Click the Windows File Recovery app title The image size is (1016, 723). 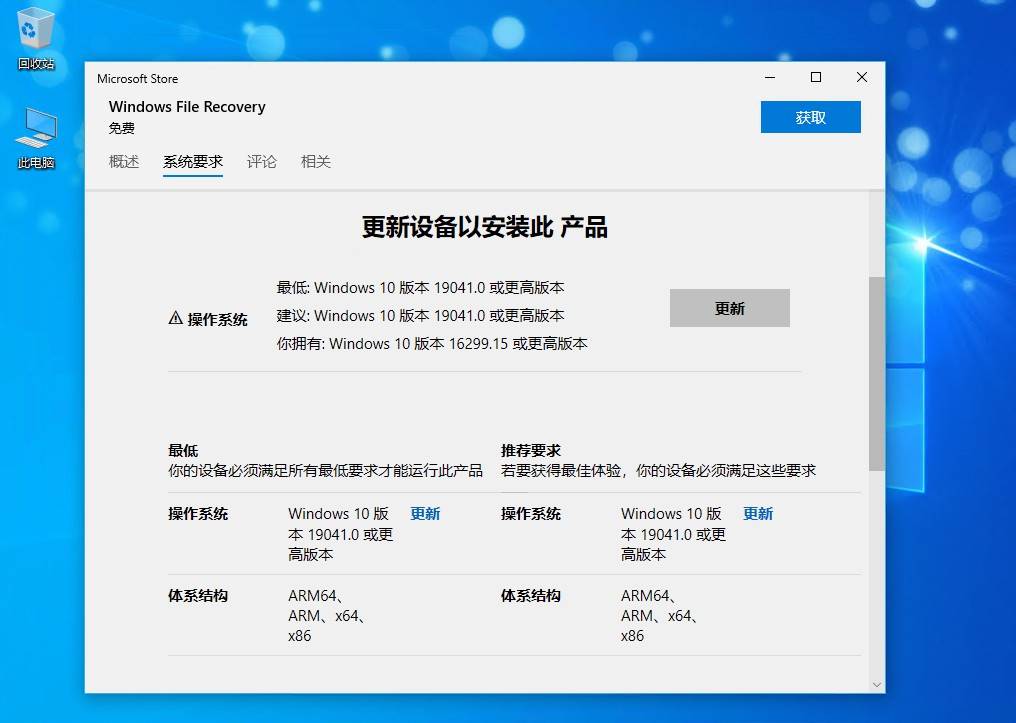point(187,107)
